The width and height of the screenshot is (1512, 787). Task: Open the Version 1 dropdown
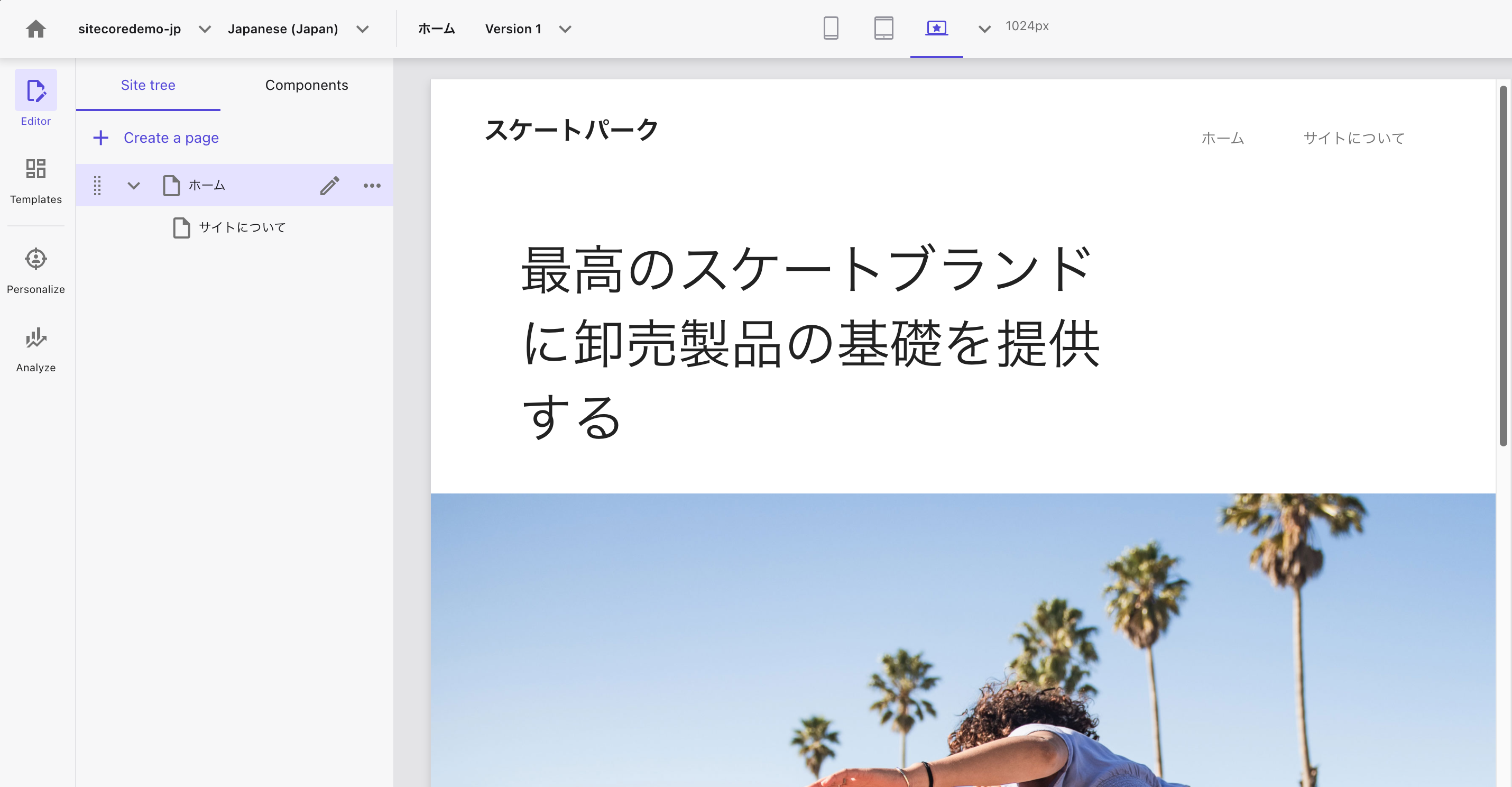[528, 29]
